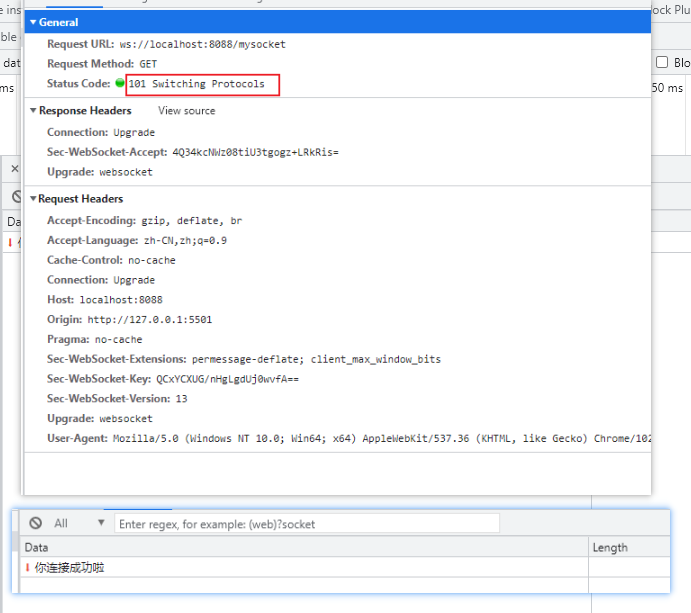This screenshot has width=691, height=613.
Task: Click the Pragma no-cache value
Action: click(x=119, y=340)
